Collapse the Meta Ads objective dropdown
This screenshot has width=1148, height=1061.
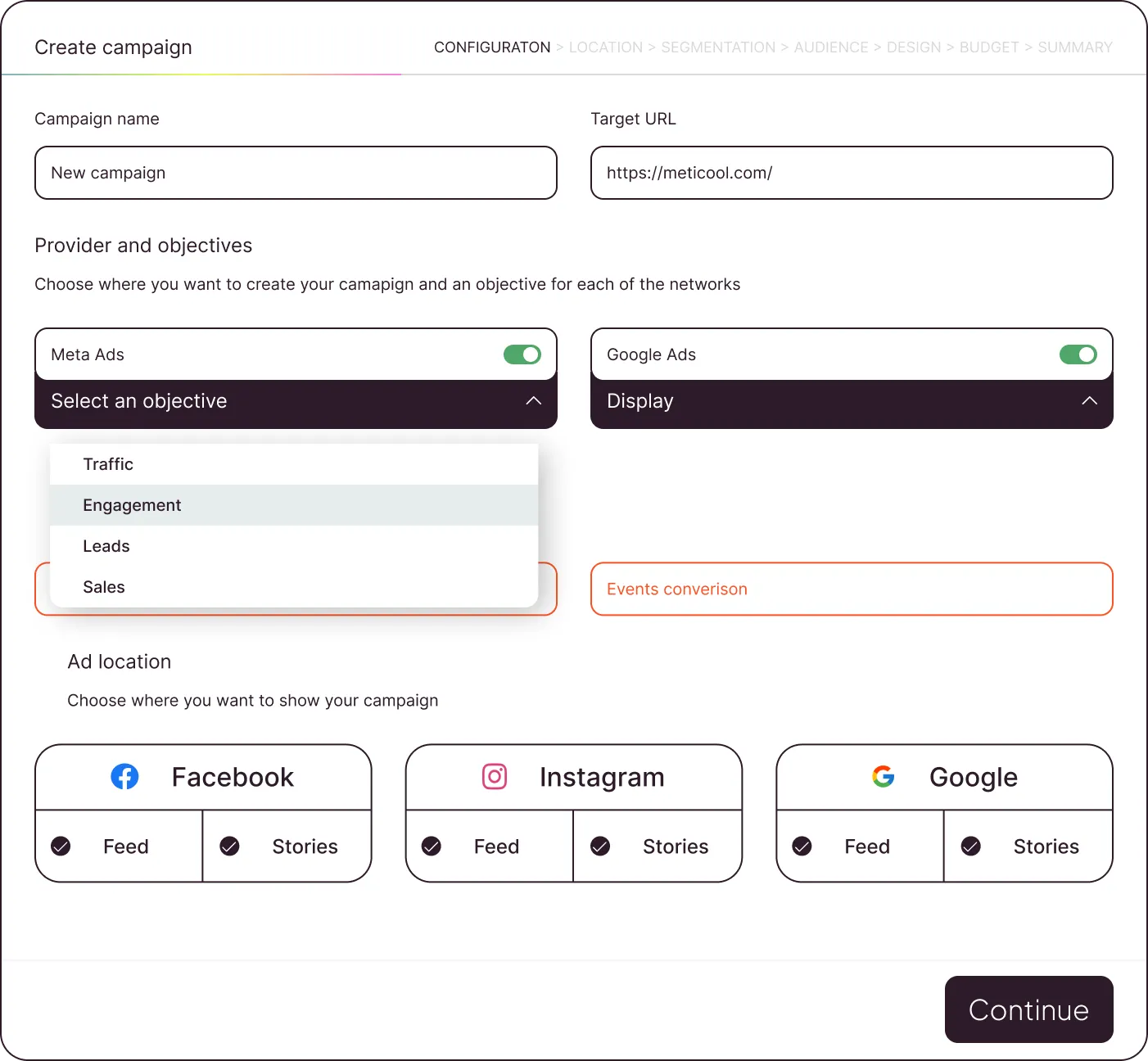[x=533, y=401]
